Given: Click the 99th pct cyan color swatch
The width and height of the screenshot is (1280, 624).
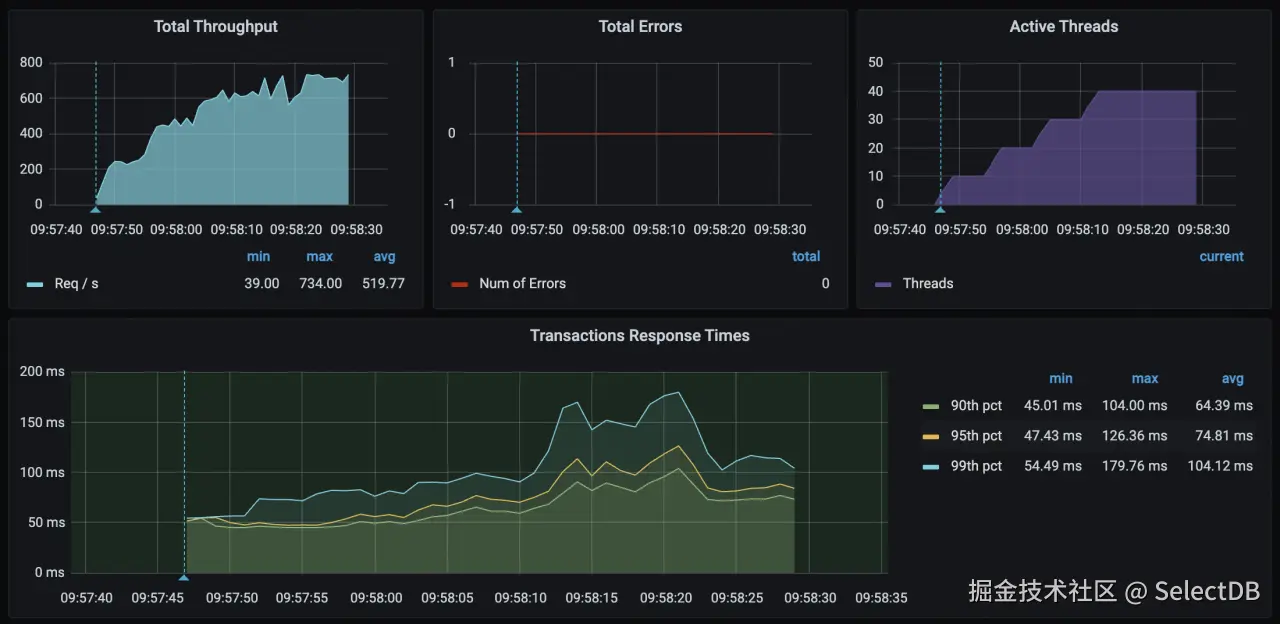Looking at the screenshot, I should [931, 466].
